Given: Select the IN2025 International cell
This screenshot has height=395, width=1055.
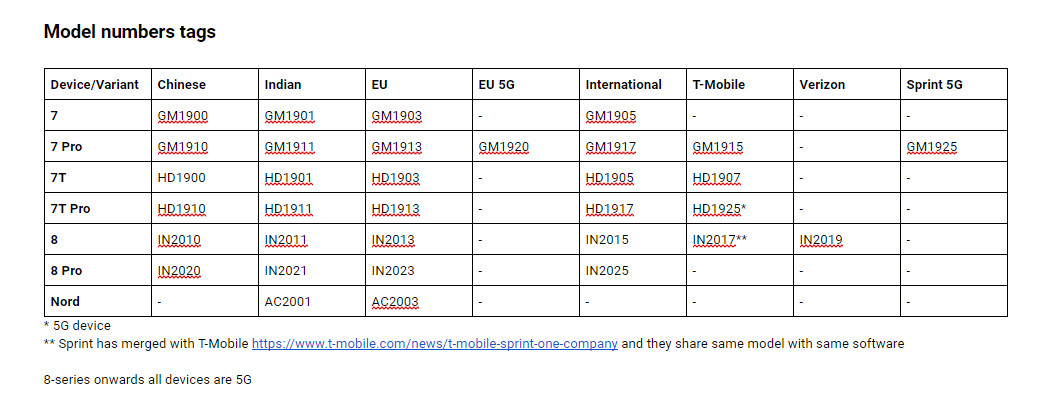Looking at the screenshot, I should click(632, 271).
